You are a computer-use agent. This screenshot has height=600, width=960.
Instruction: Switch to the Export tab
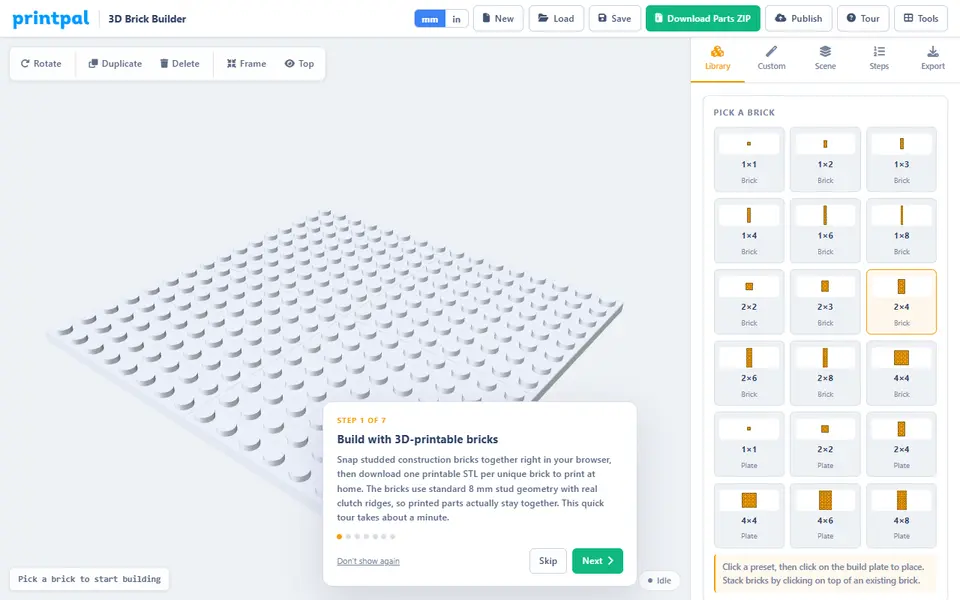click(x=933, y=58)
